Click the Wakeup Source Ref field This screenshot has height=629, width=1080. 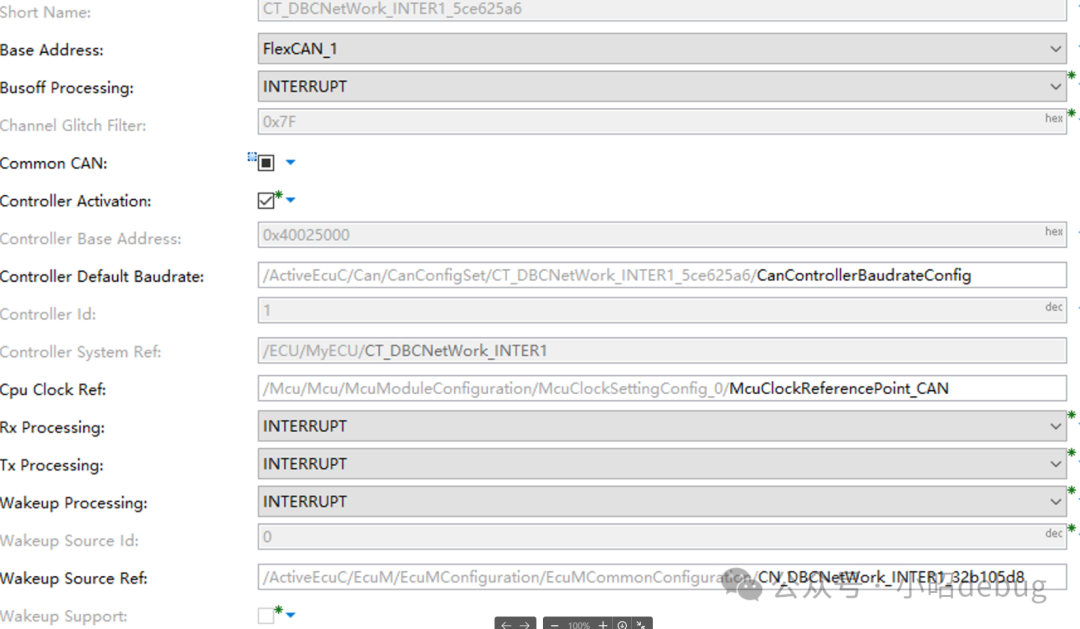tap(662, 577)
